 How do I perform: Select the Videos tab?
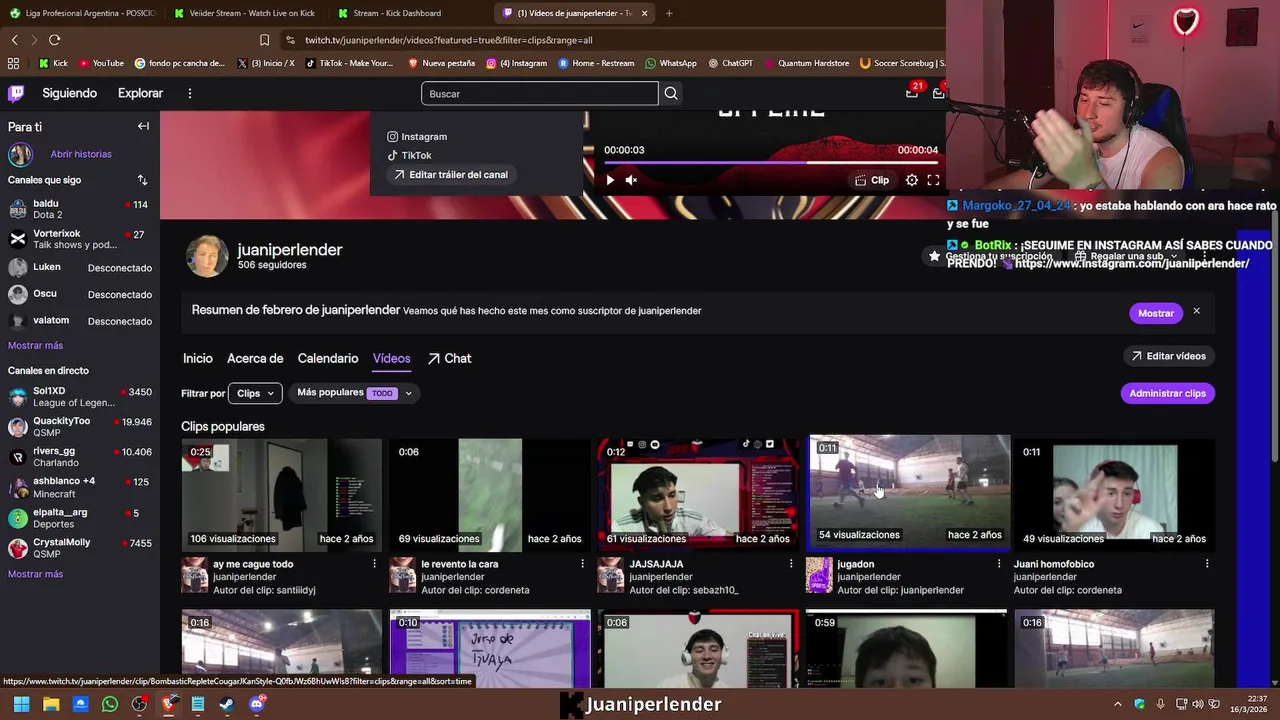pyautogui.click(x=391, y=358)
